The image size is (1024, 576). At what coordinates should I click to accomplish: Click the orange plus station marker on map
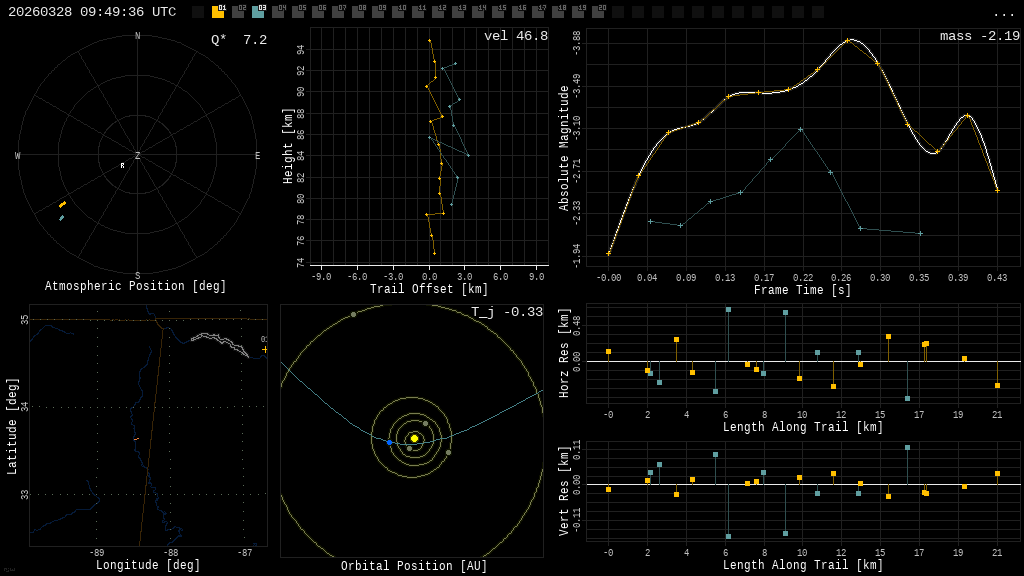(264, 349)
